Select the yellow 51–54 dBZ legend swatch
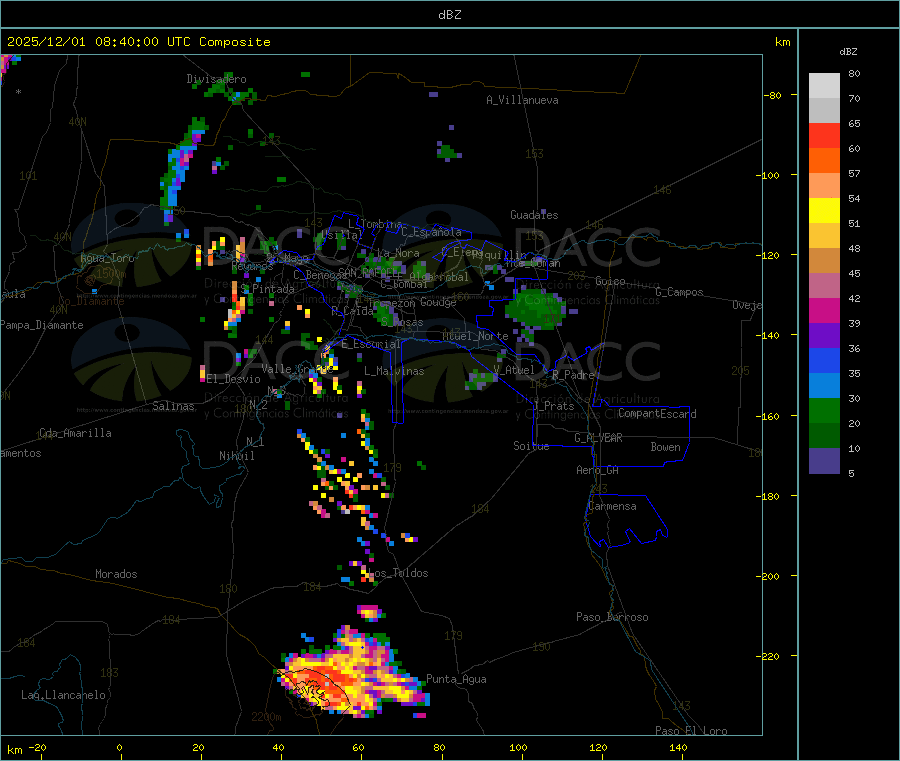 pos(824,211)
